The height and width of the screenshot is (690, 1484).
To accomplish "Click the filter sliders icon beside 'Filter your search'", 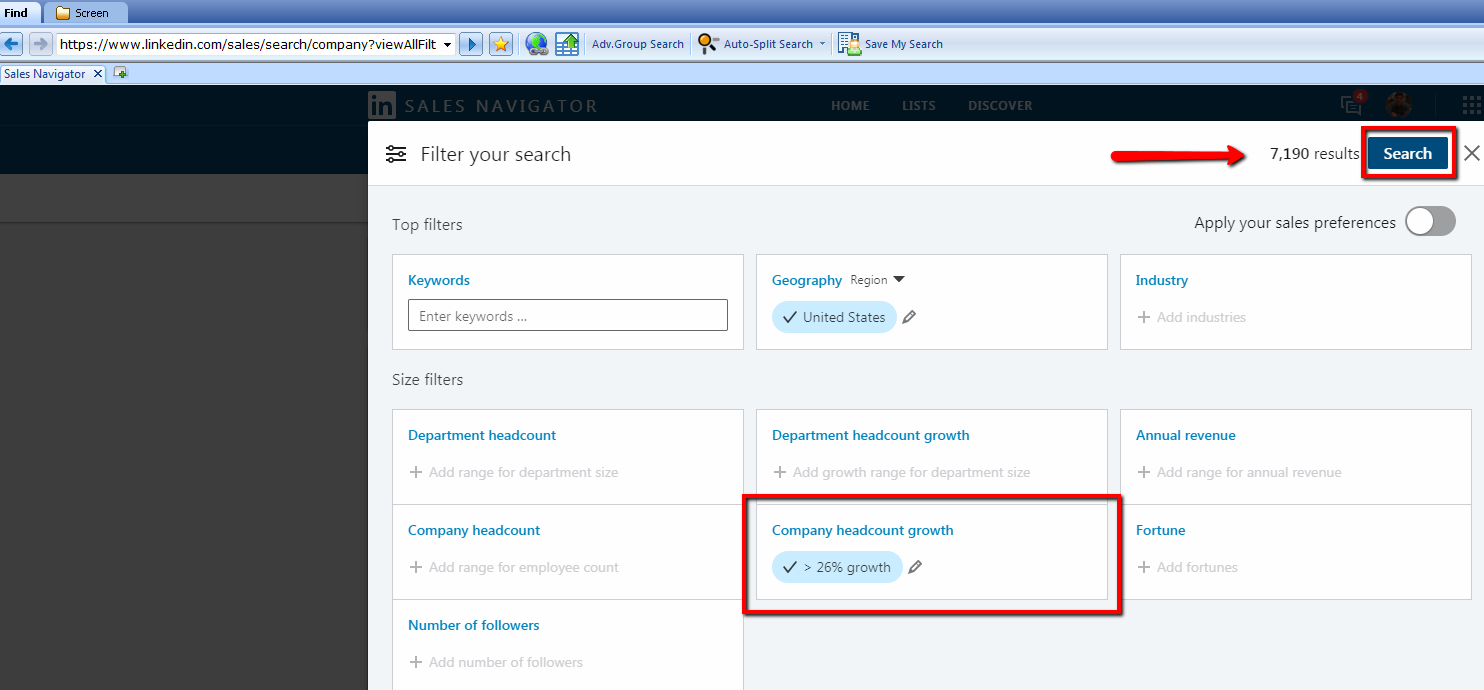I will [396, 154].
